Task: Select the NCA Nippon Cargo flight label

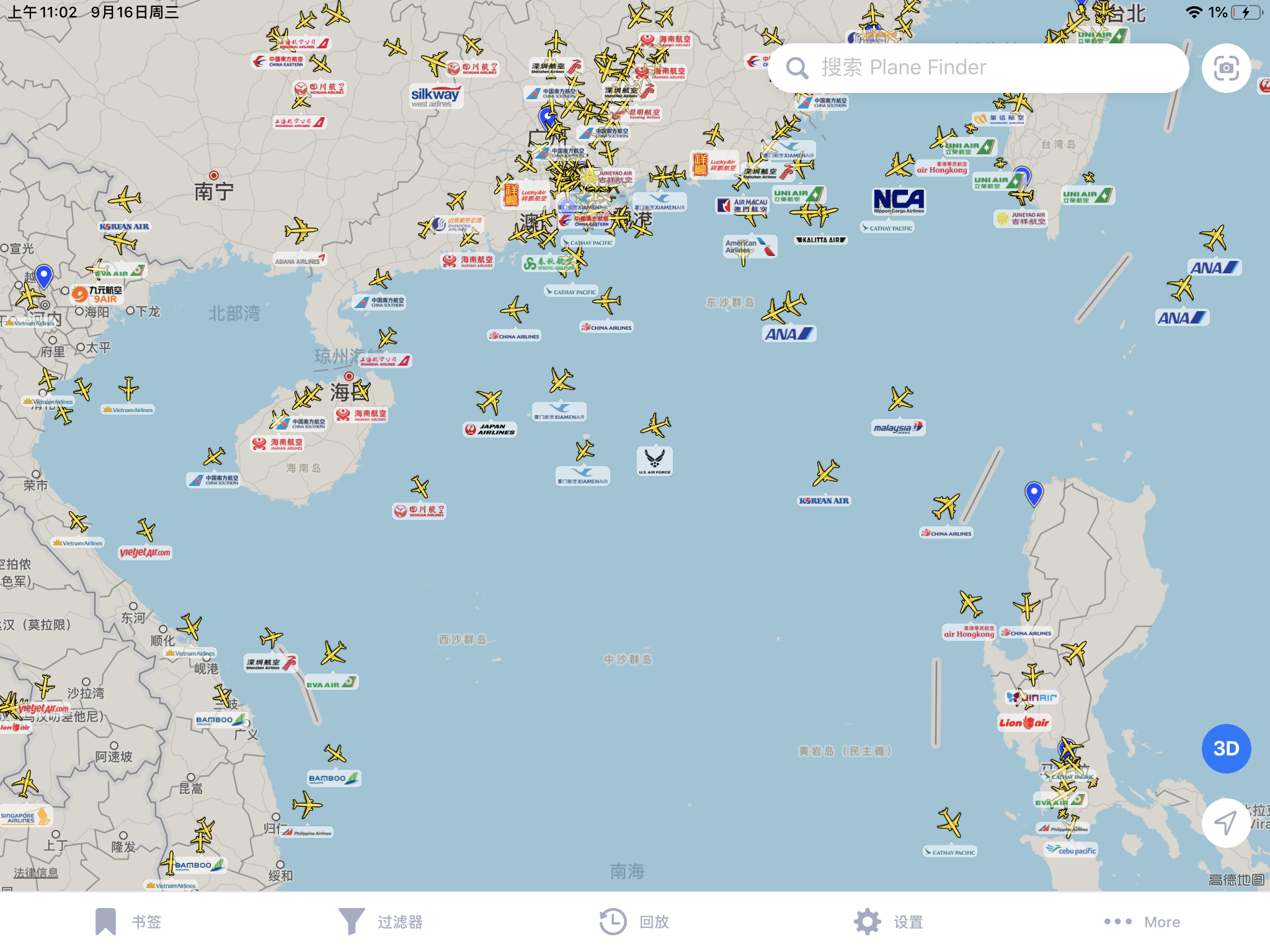Action: pyautogui.click(x=899, y=201)
